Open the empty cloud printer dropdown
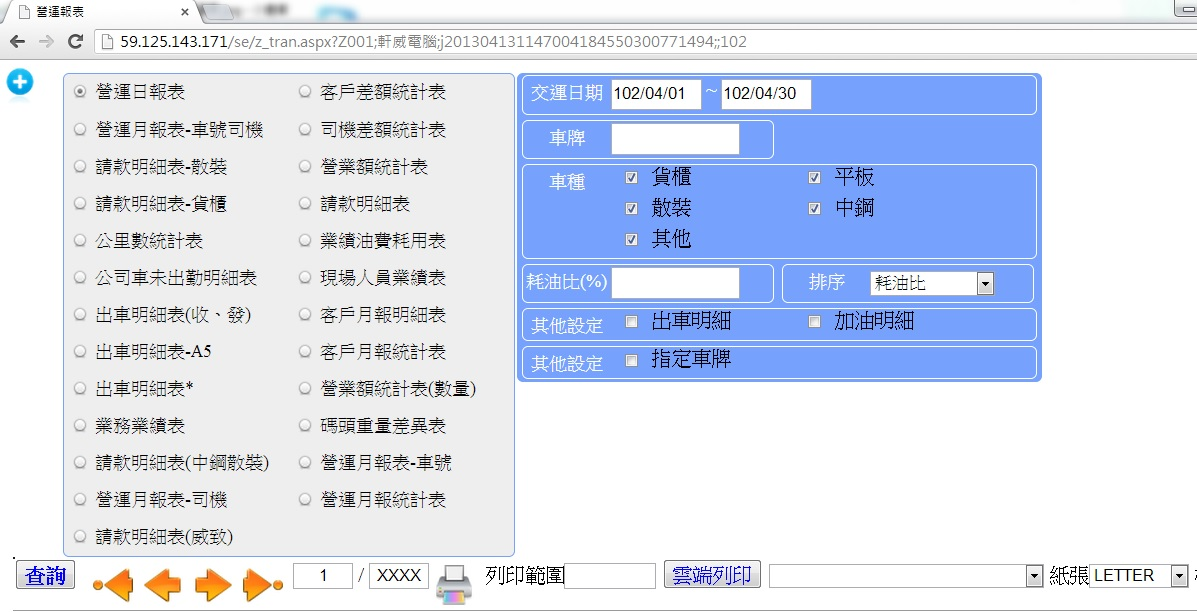1197x612 pixels. (x=906, y=576)
